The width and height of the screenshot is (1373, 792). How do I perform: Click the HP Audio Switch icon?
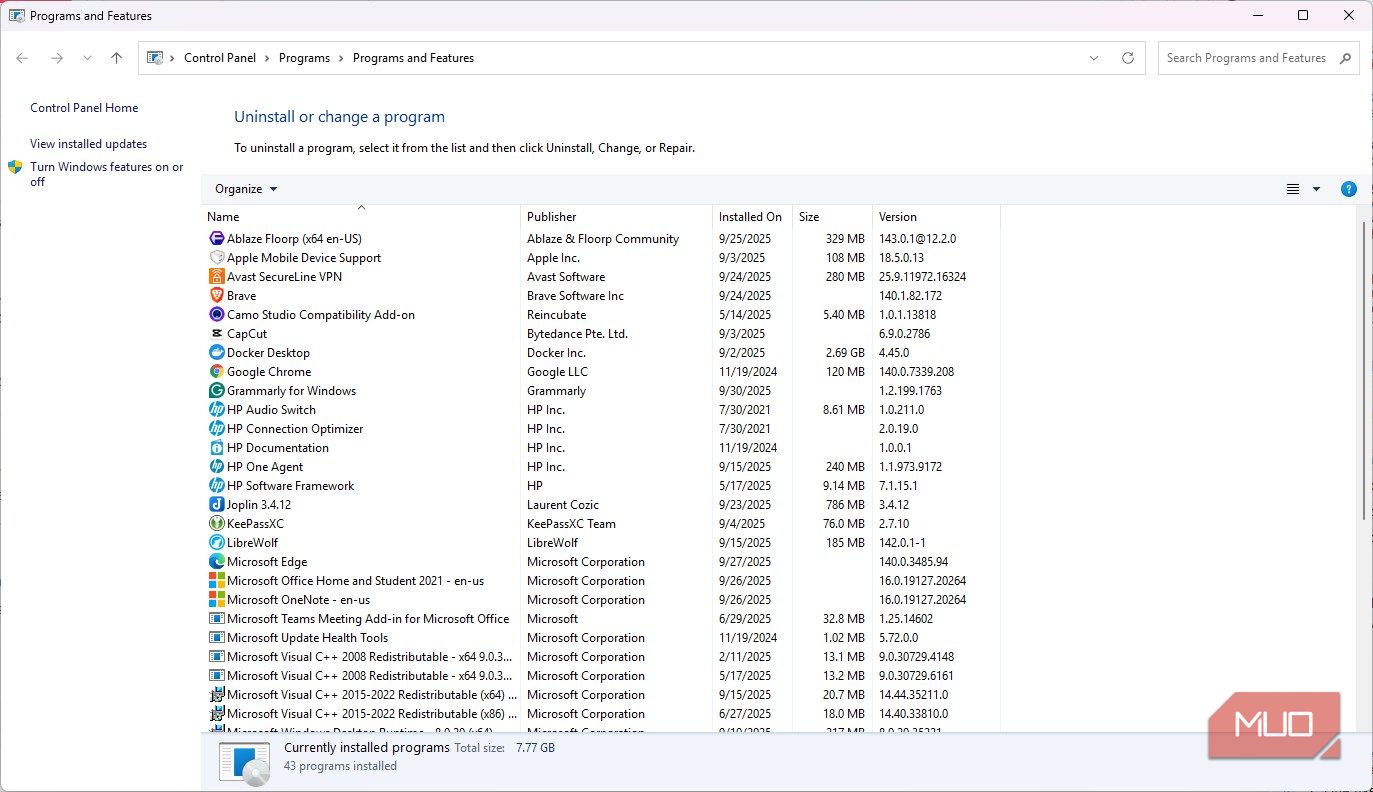[216, 410]
